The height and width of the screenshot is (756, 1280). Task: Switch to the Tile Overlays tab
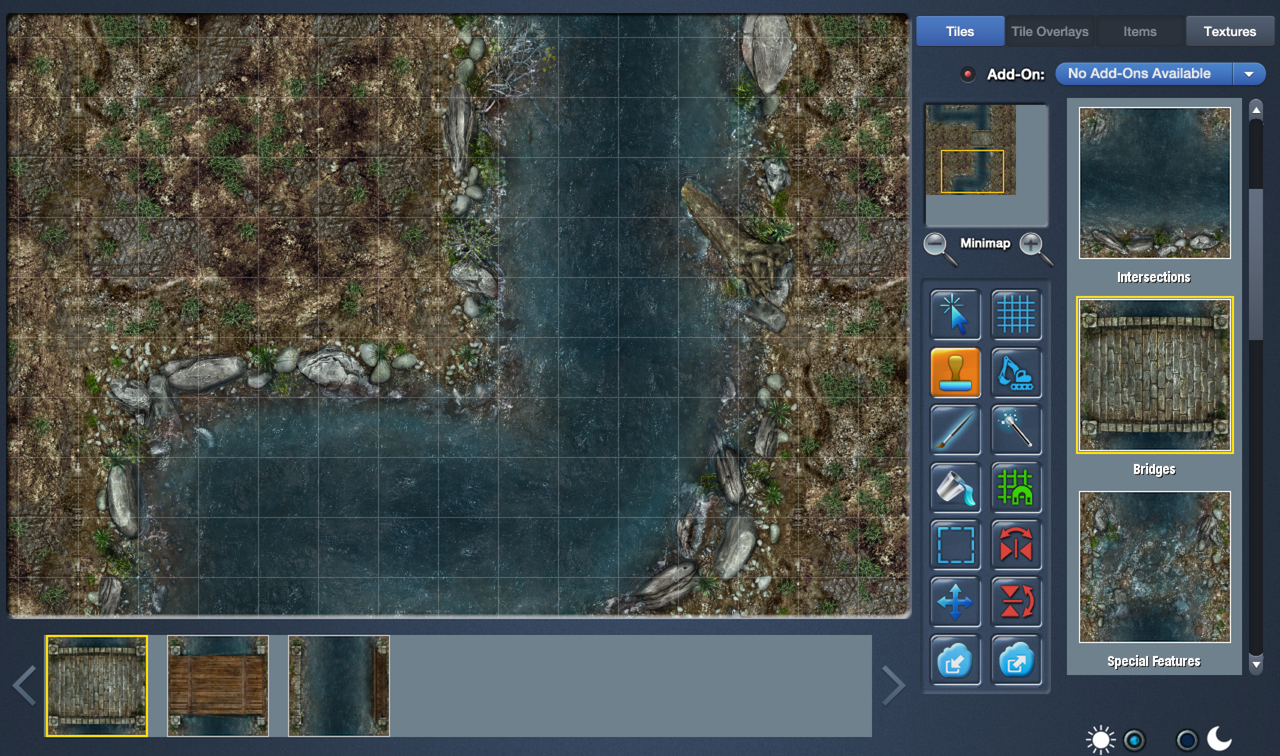click(1050, 31)
